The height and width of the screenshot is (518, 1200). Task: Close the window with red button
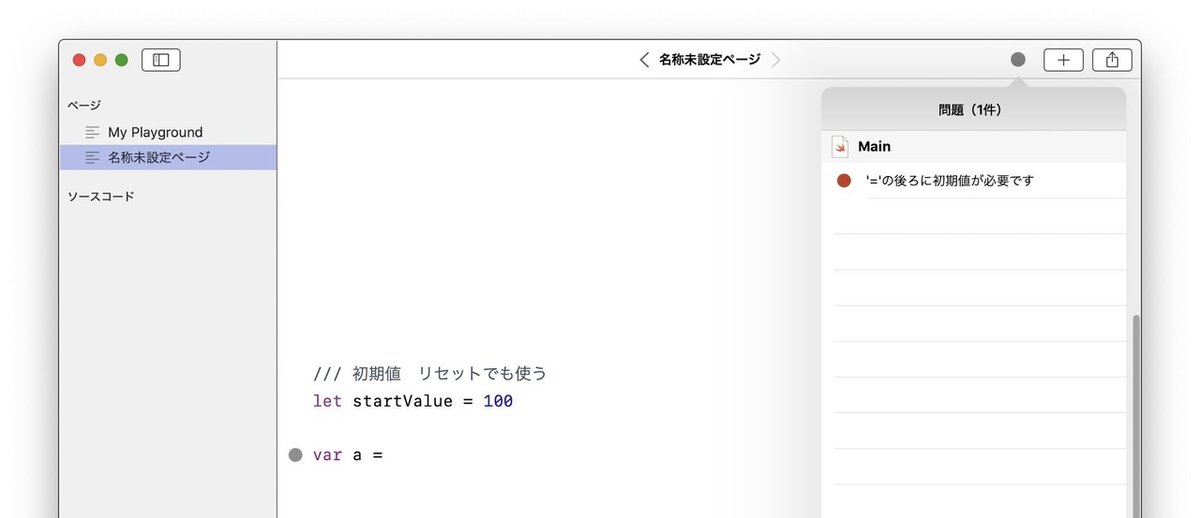click(x=80, y=60)
